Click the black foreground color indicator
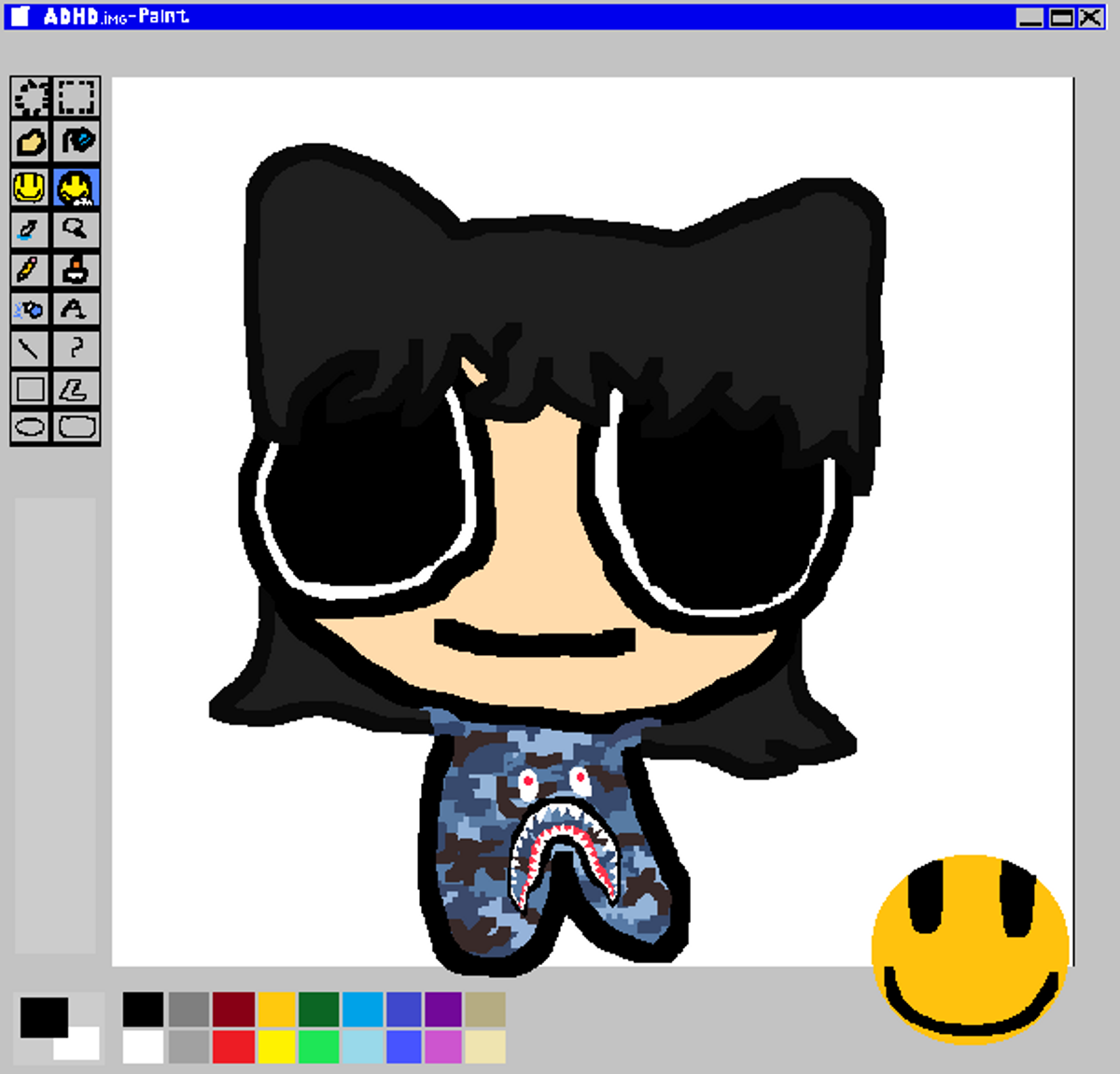The image size is (1120, 1074). click(x=44, y=1017)
